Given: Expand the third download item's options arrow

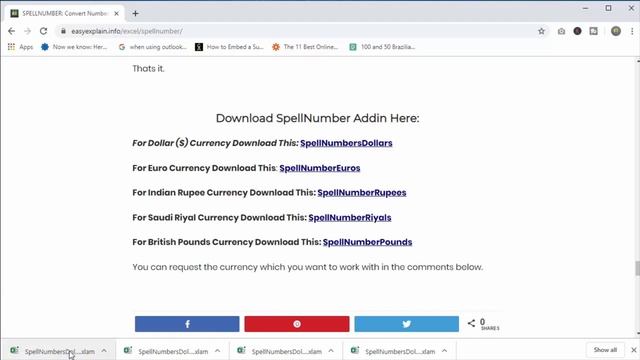Looking at the screenshot, I should pos(331,351).
